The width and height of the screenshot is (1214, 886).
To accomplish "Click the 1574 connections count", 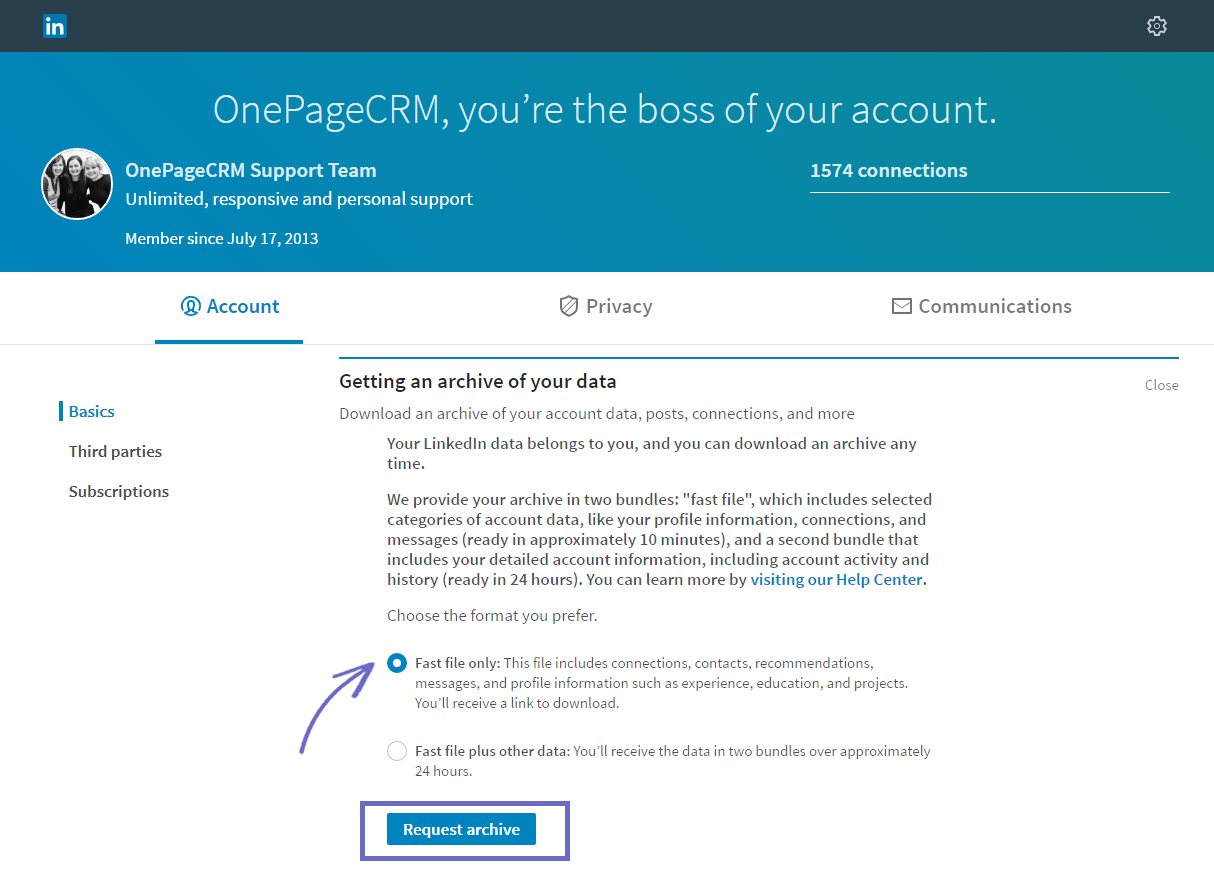I will click(888, 170).
